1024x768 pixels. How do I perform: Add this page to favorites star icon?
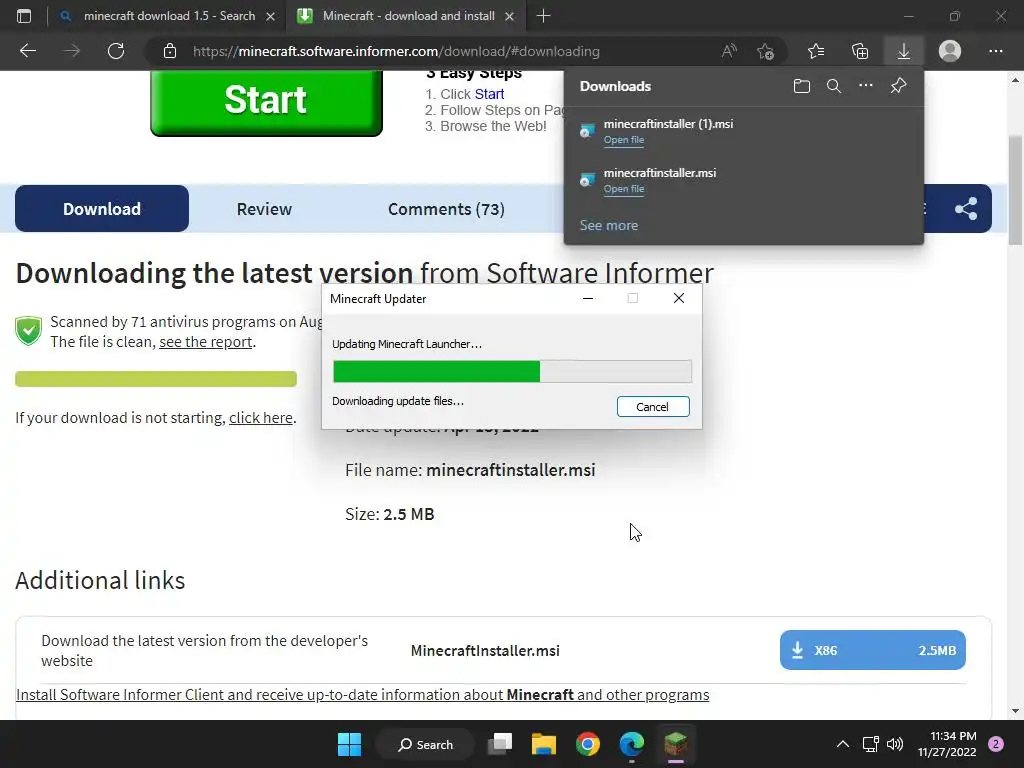pos(765,51)
